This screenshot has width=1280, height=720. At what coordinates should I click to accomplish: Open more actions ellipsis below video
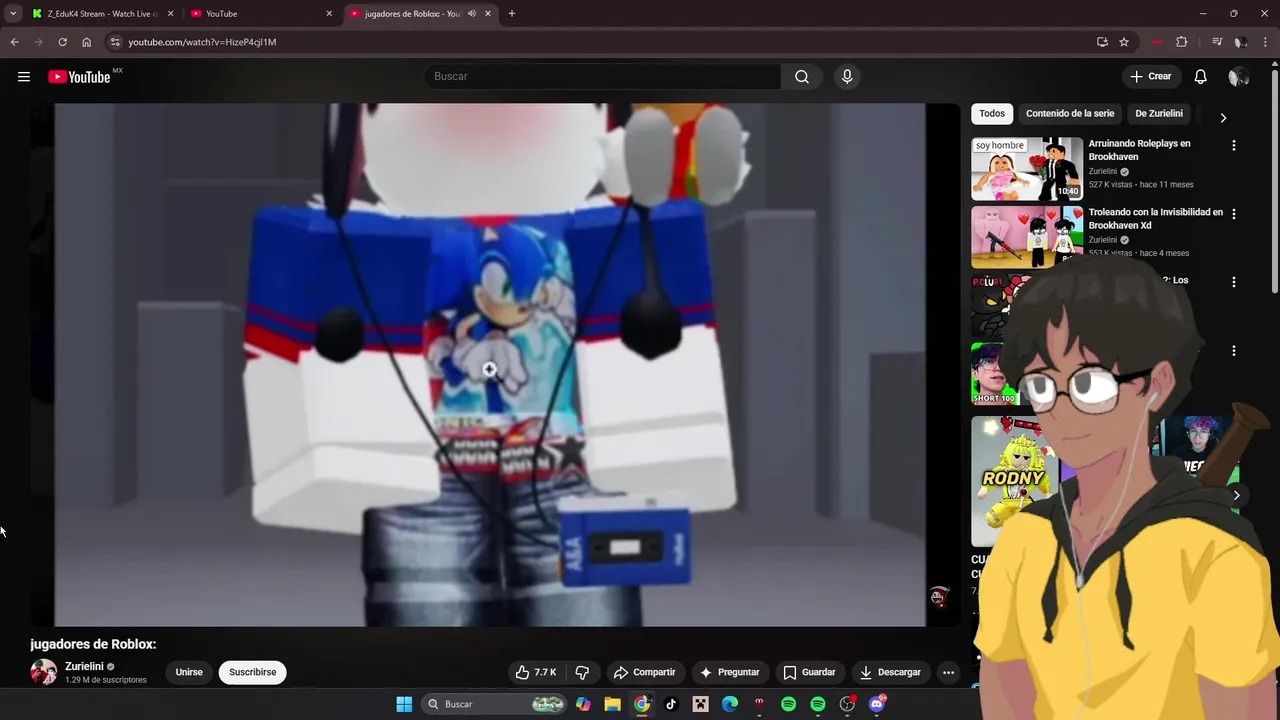(x=948, y=672)
